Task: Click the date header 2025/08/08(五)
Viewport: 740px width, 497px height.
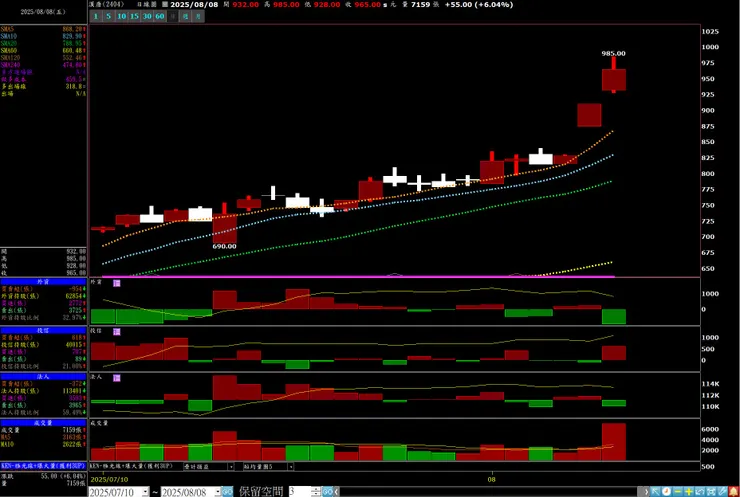Action: (43, 12)
